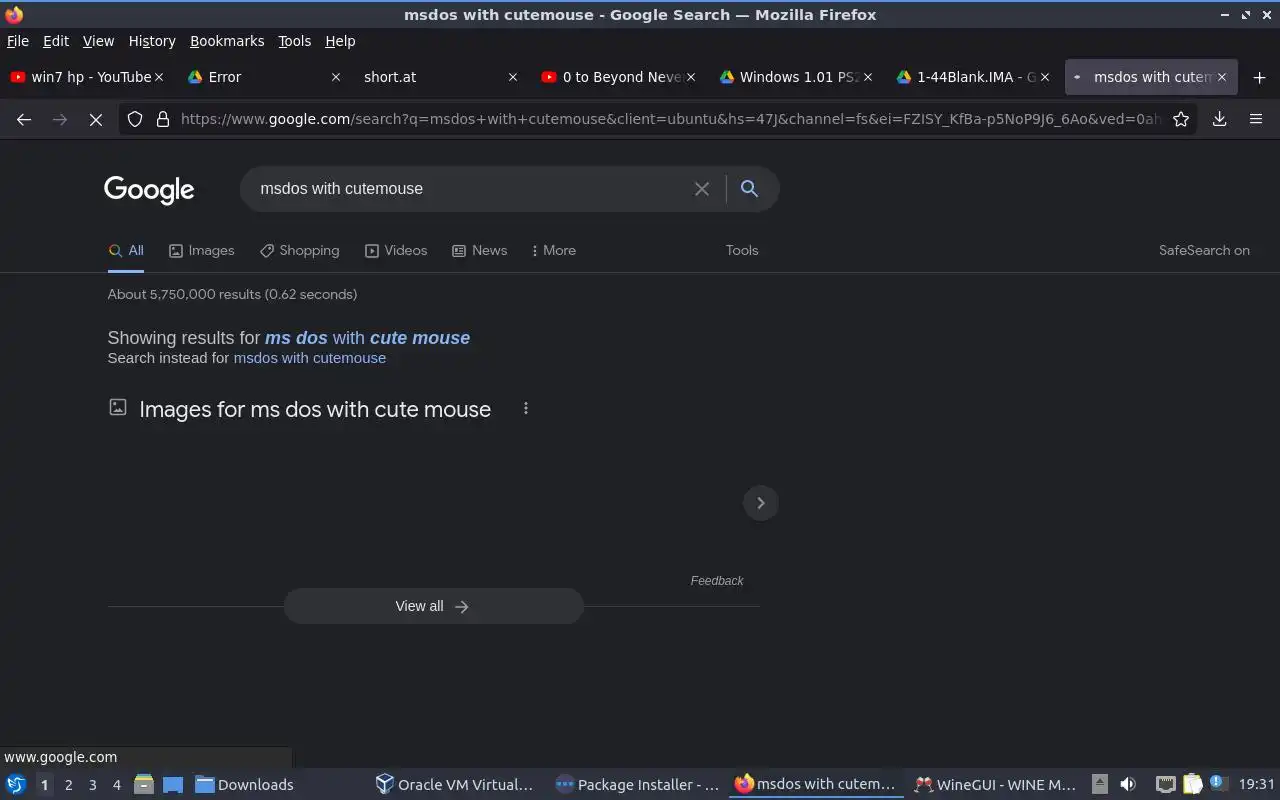Image resolution: width=1280 pixels, height=800 pixels.
Task: Open Images for ms dos heading
Action: [315, 409]
